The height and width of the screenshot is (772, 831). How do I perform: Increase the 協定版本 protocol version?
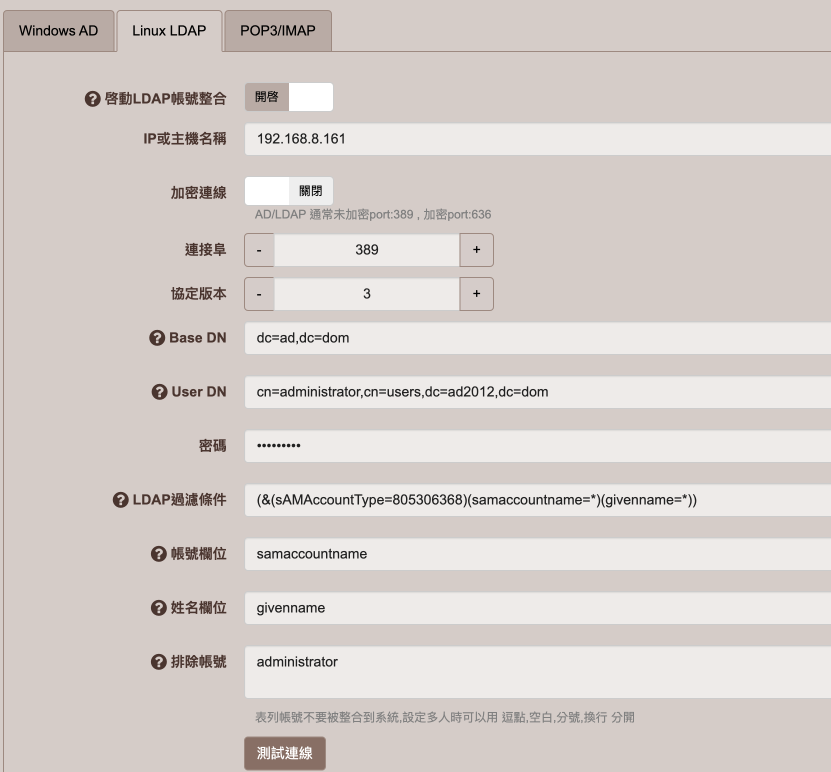(x=476, y=294)
